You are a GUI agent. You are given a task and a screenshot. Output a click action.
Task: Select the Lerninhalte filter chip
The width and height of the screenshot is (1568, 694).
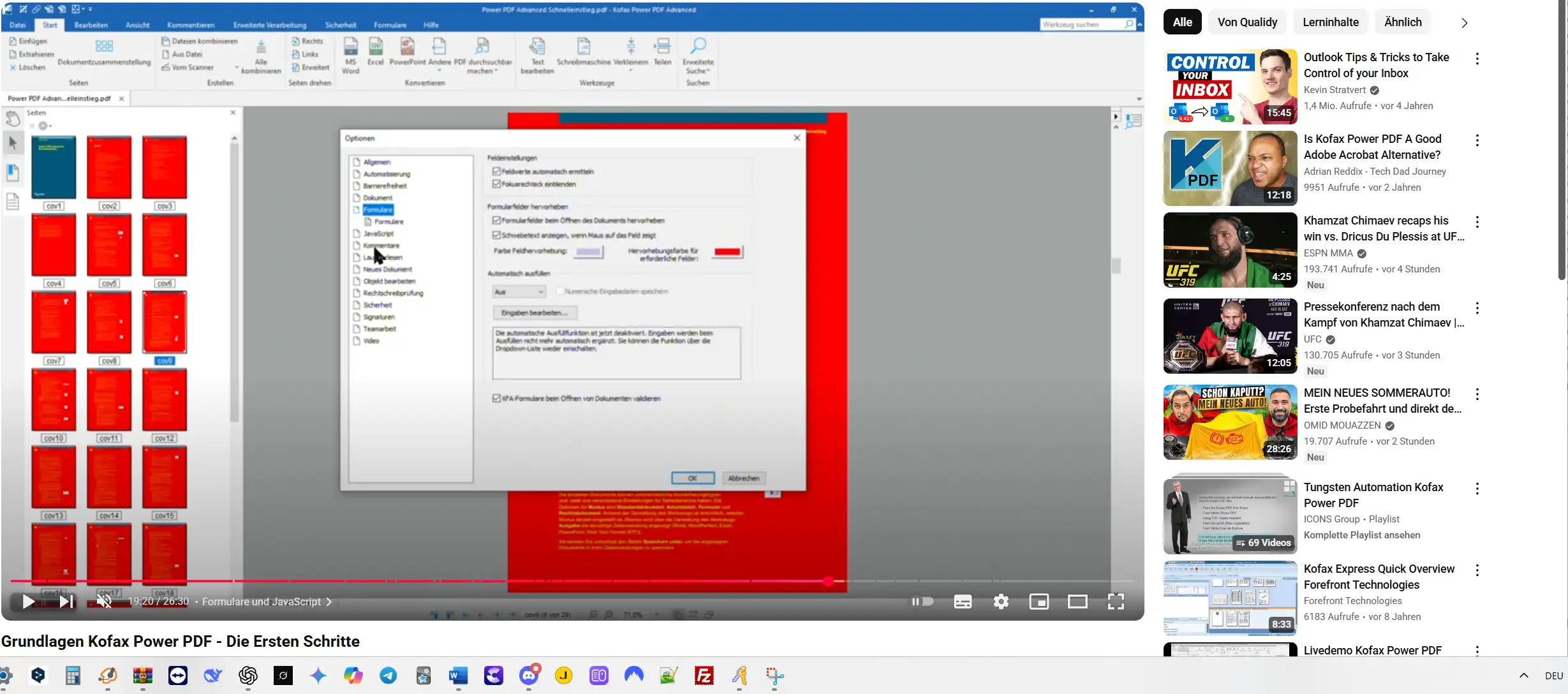(x=1330, y=22)
